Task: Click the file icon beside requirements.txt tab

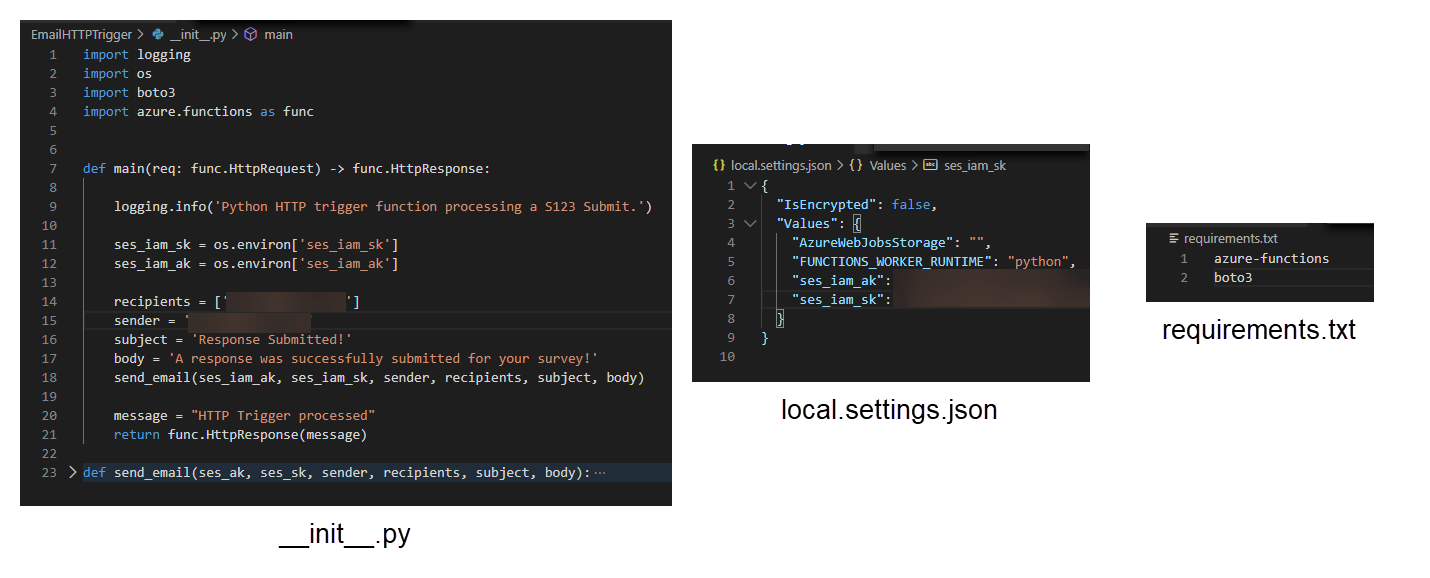Action: point(1174,239)
